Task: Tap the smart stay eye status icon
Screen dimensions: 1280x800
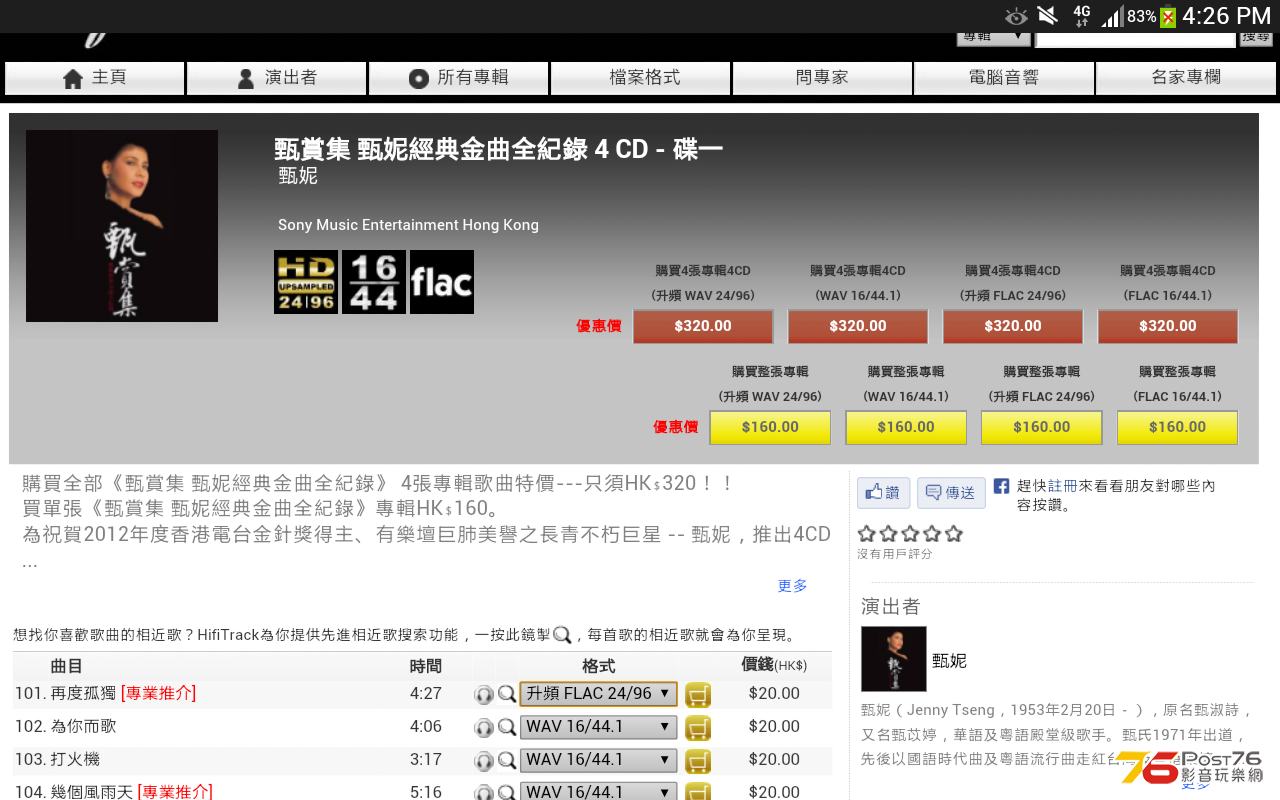Action: coord(1016,17)
